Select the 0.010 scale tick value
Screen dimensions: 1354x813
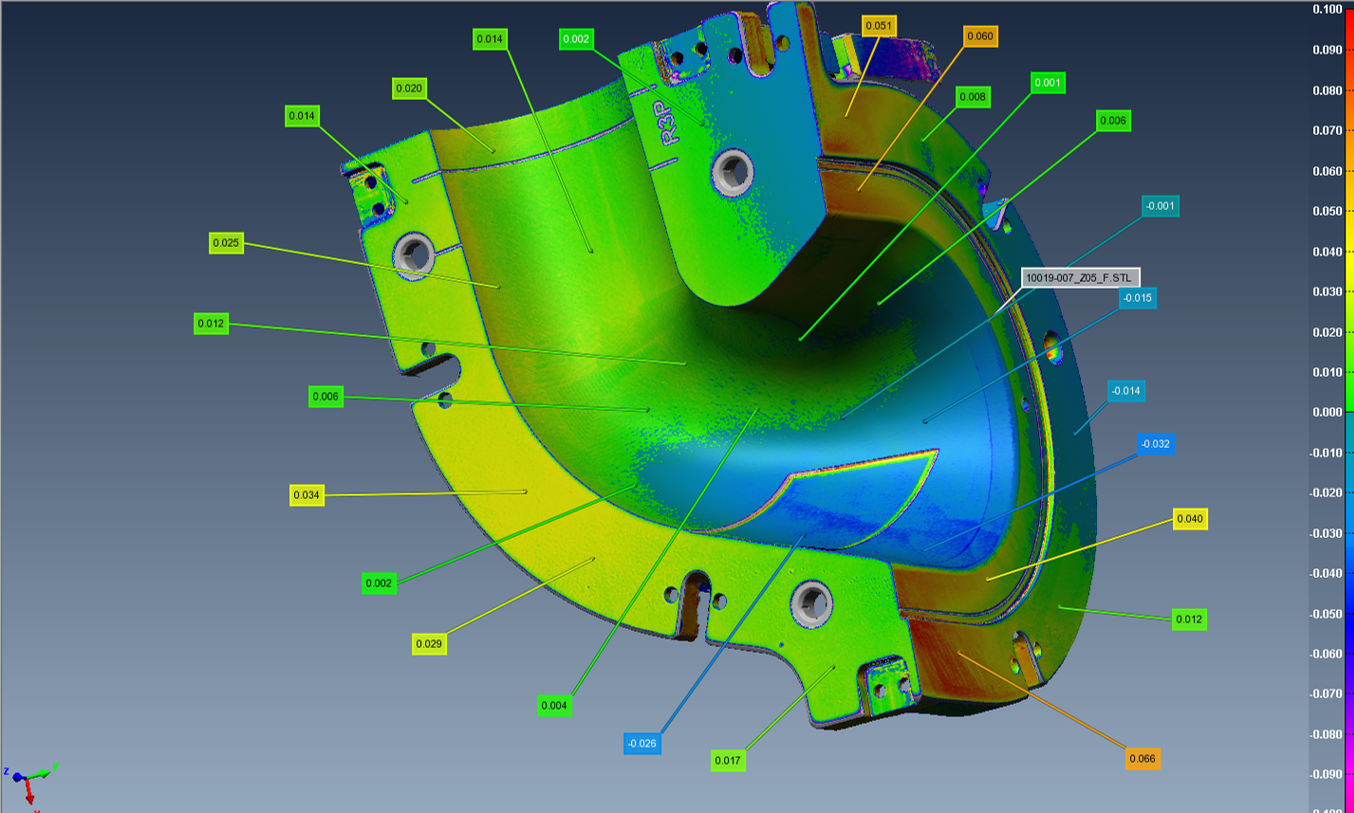click(x=1327, y=372)
